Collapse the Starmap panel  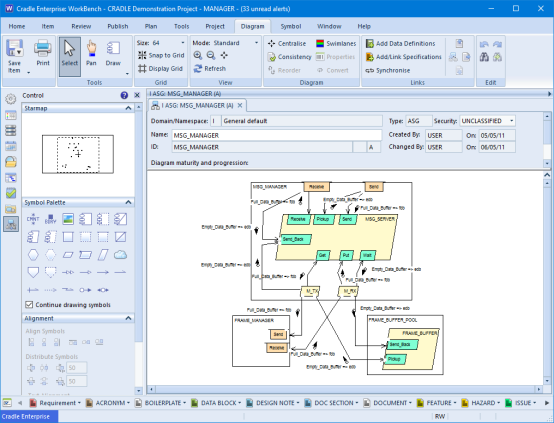(129, 108)
